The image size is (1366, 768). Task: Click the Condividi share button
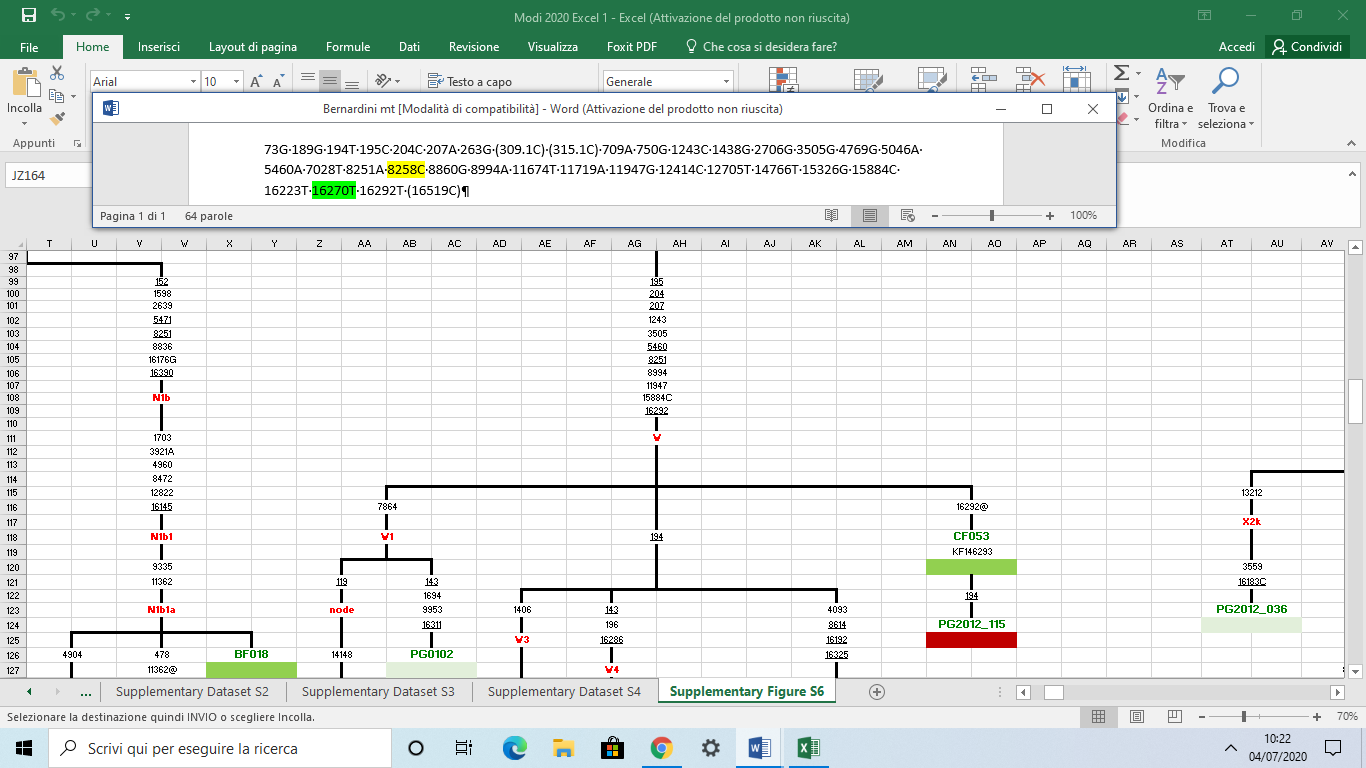1307,47
